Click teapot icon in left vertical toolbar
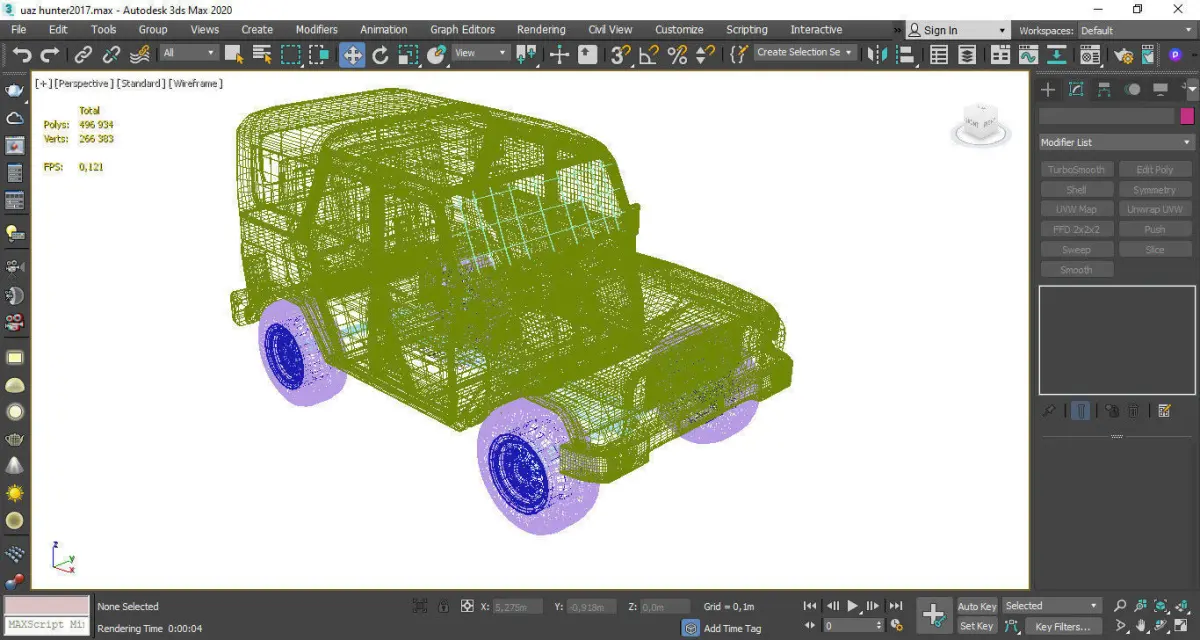Screen dimensions: 1200x640 click(15, 90)
